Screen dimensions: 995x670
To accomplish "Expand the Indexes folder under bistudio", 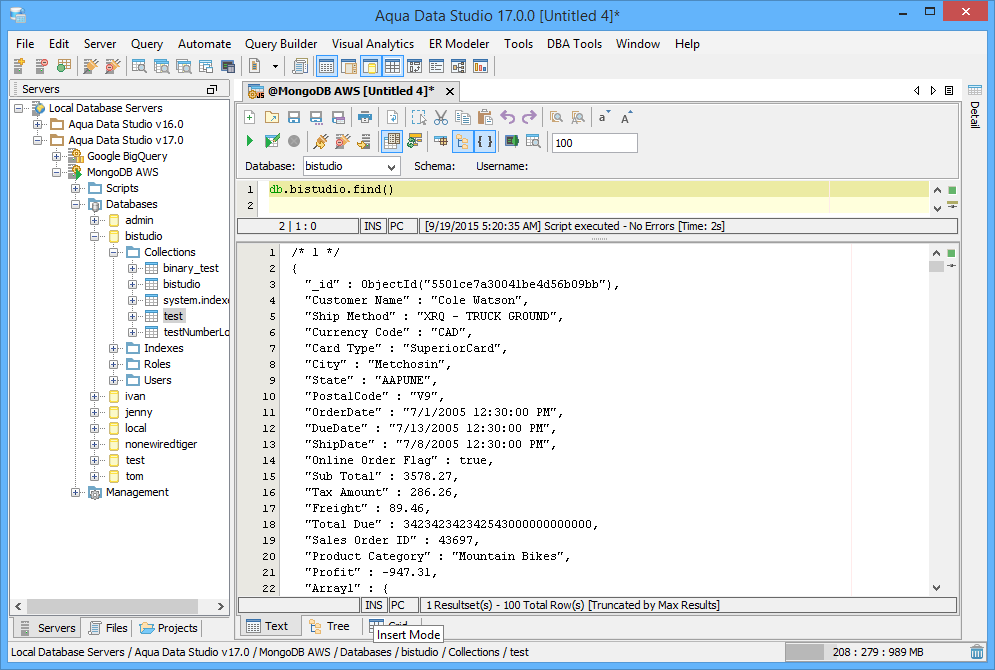I will click(114, 348).
